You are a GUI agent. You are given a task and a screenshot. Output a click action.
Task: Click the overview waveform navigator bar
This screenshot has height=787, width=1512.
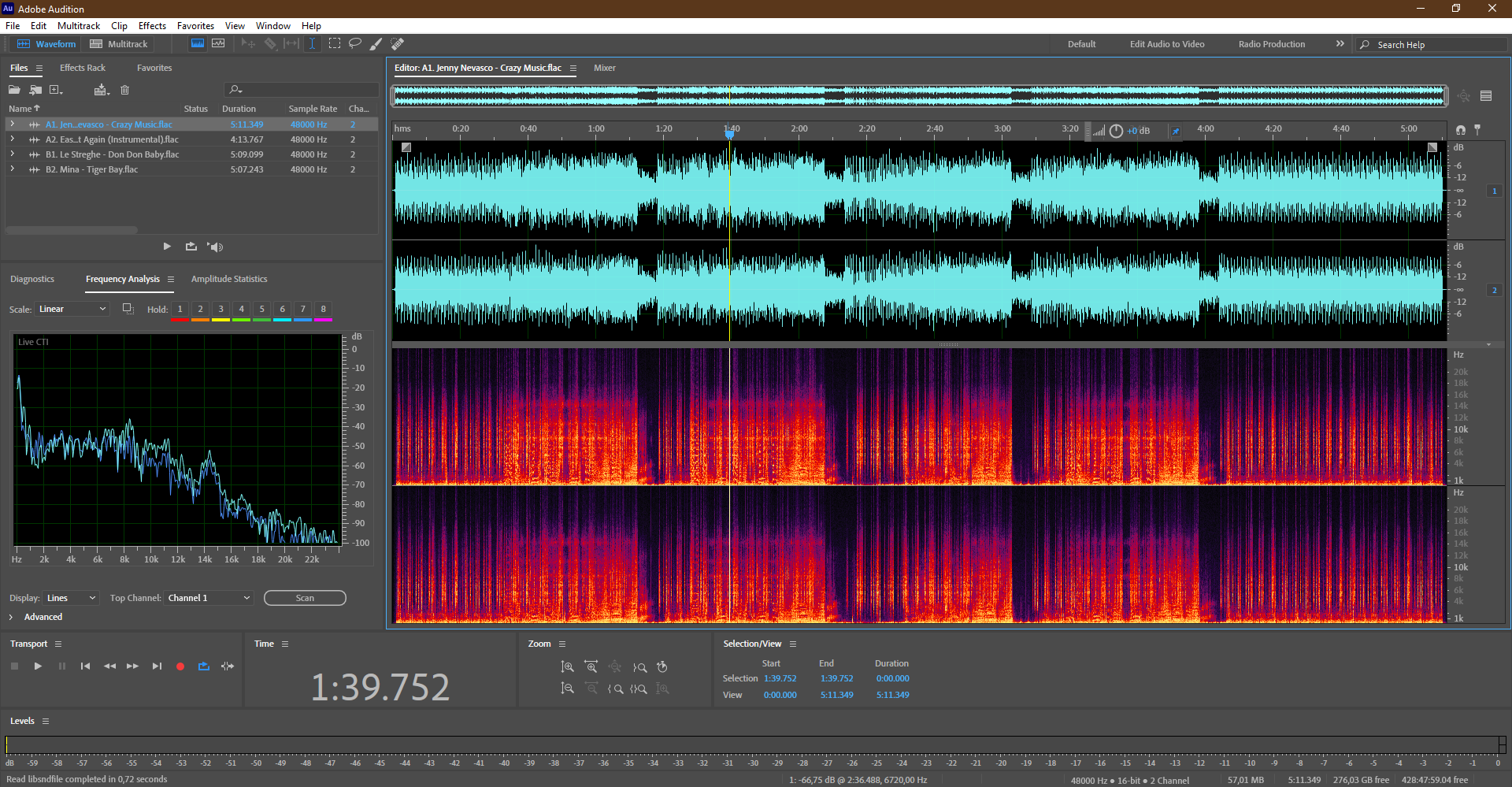[x=919, y=96]
